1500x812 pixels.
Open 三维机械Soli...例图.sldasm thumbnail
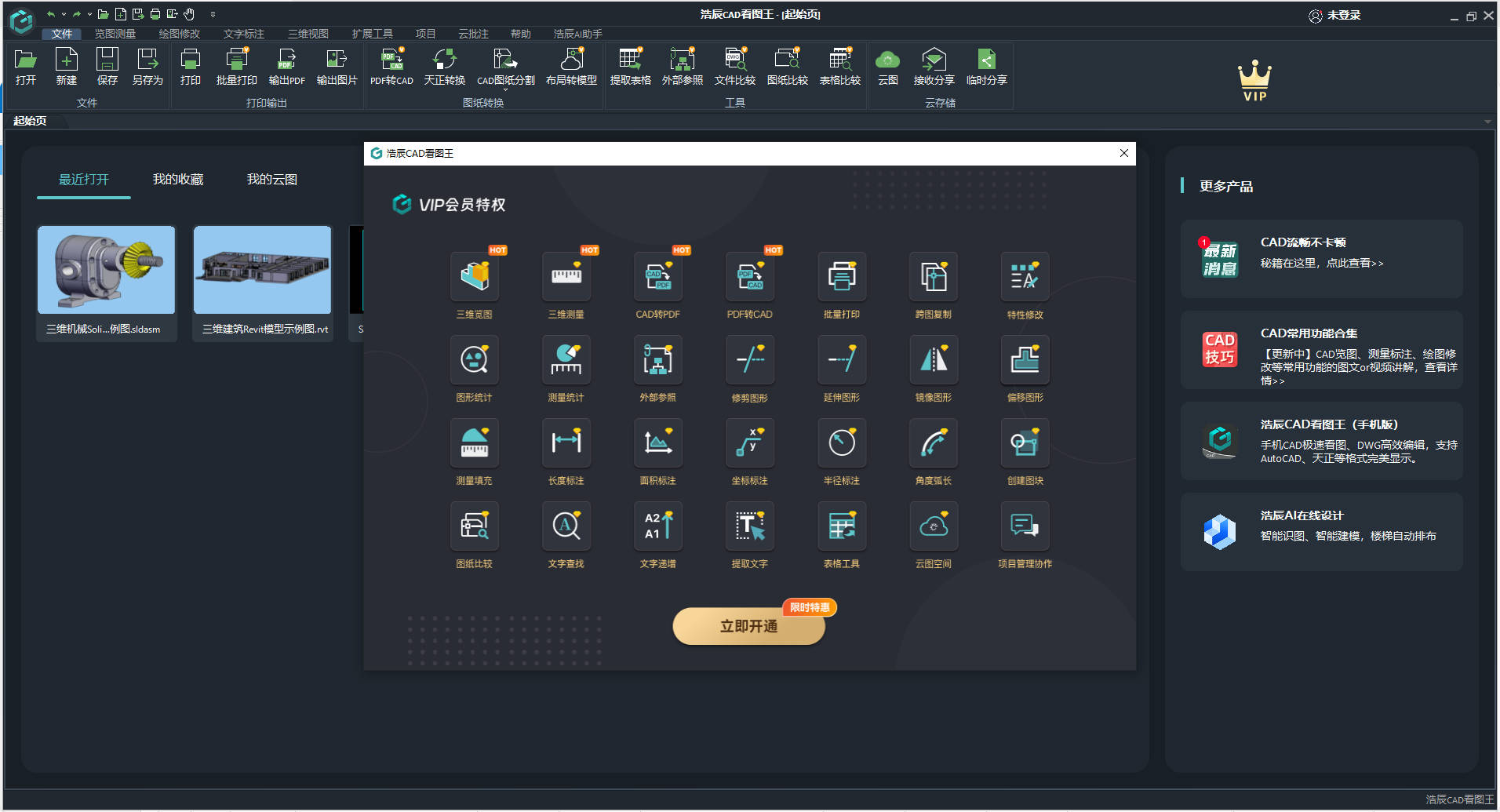click(106, 270)
